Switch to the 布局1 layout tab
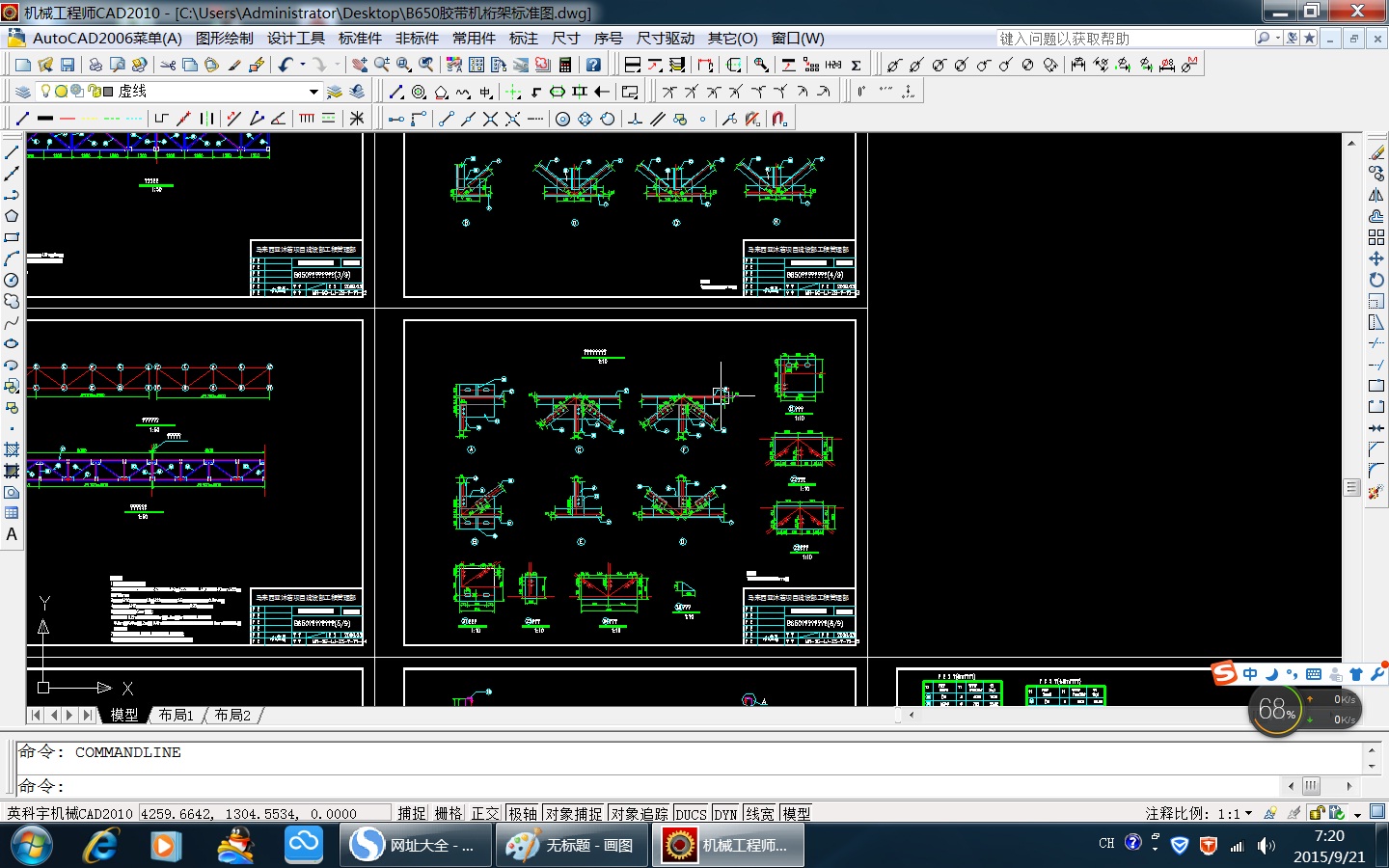Image resolution: width=1389 pixels, height=868 pixels. coord(176,715)
